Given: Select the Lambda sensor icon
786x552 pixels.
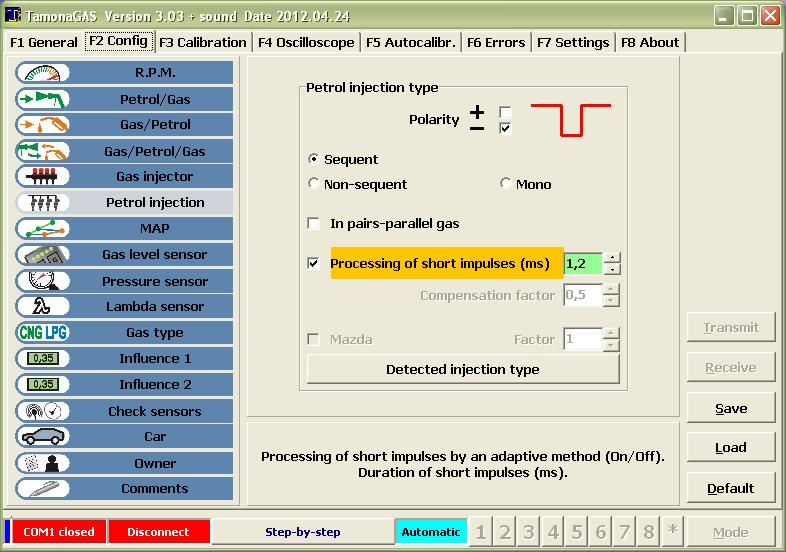Looking at the screenshot, I should click(42, 307).
